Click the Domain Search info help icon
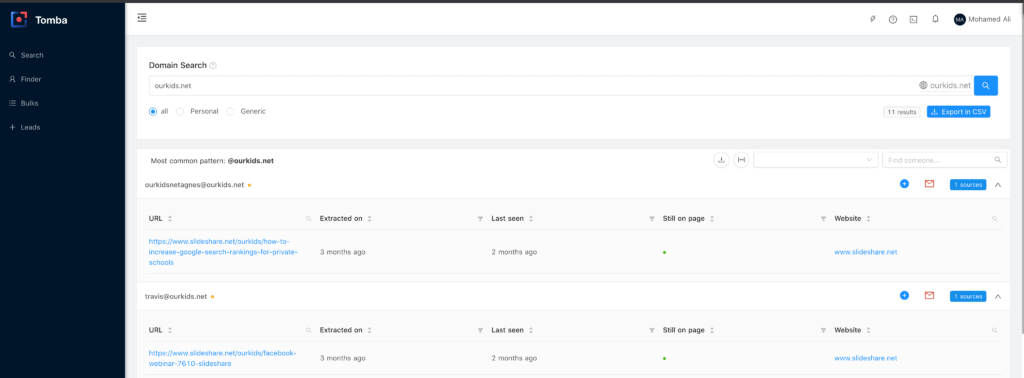The image size is (1024, 378). pos(213,65)
